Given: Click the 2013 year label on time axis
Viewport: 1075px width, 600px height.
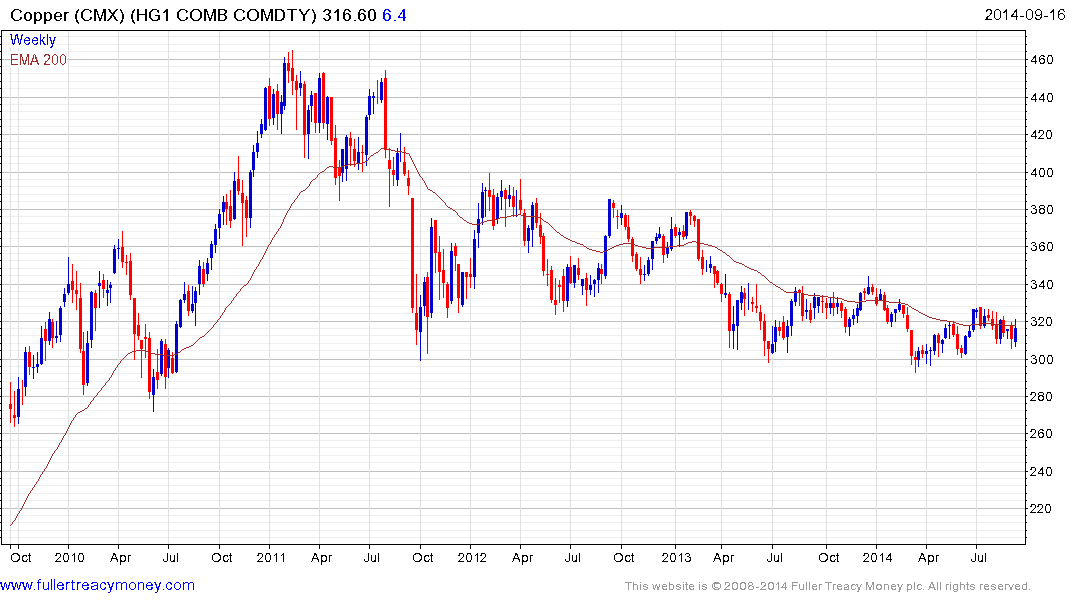Looking at the screenshot, I should tap(676, 557).
